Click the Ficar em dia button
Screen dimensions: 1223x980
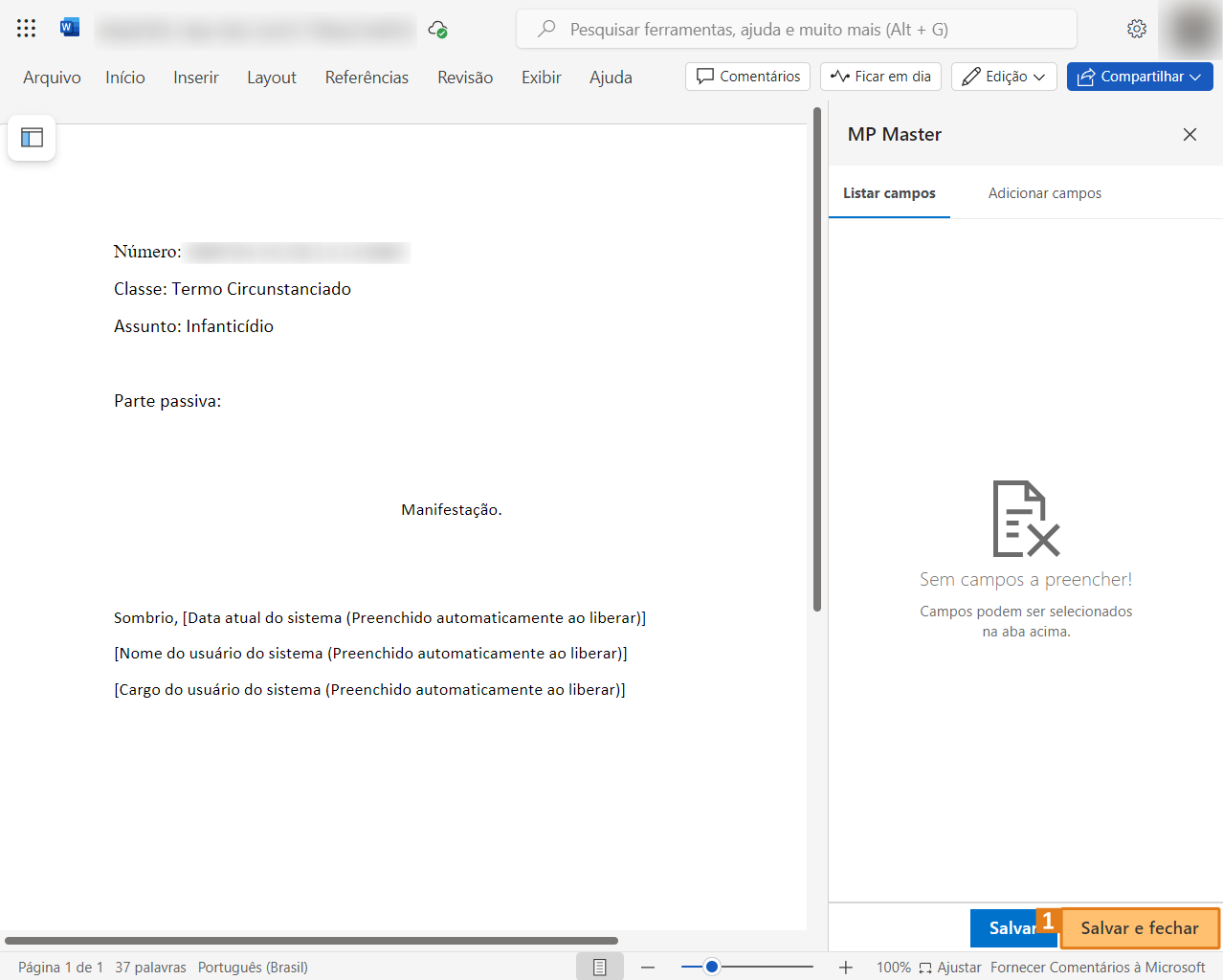[x=880, y=77]
